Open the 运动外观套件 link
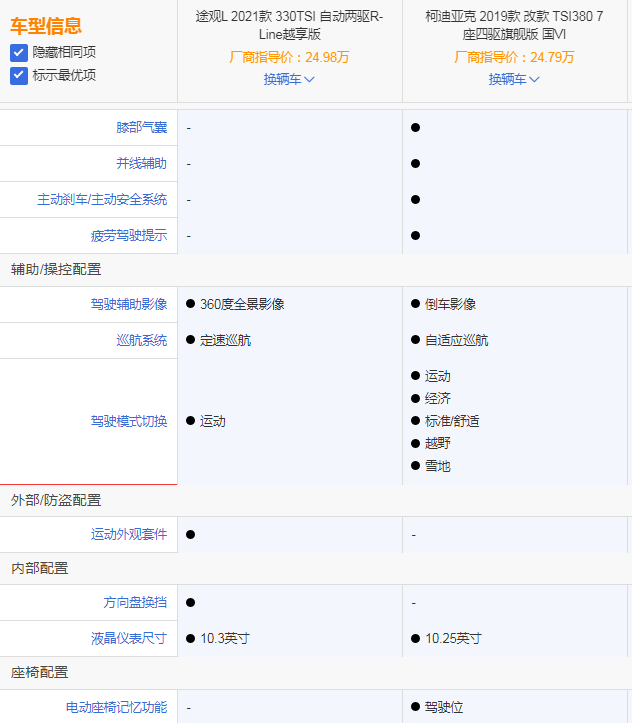 pos(128,534)
